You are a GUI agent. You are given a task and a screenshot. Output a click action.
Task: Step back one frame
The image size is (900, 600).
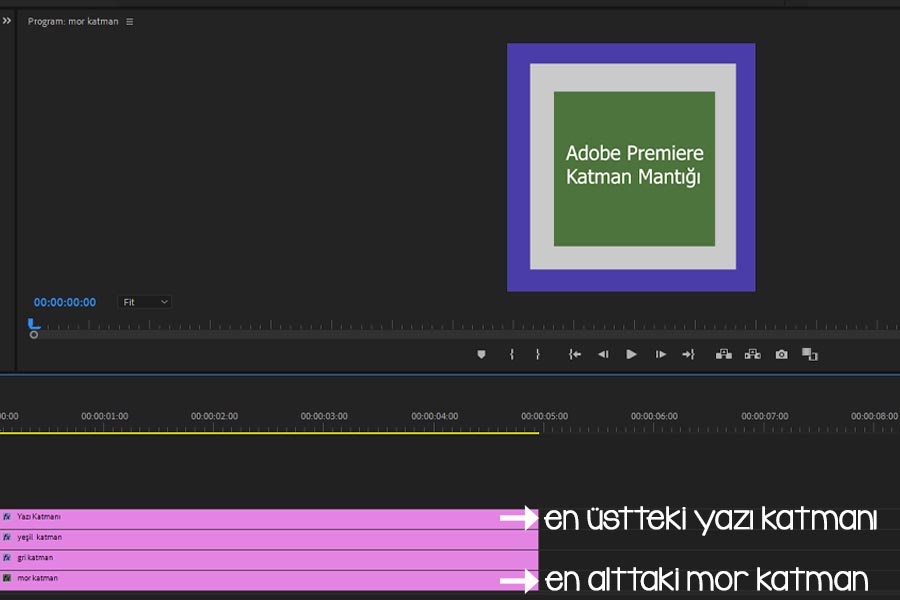tap(603, 354)
